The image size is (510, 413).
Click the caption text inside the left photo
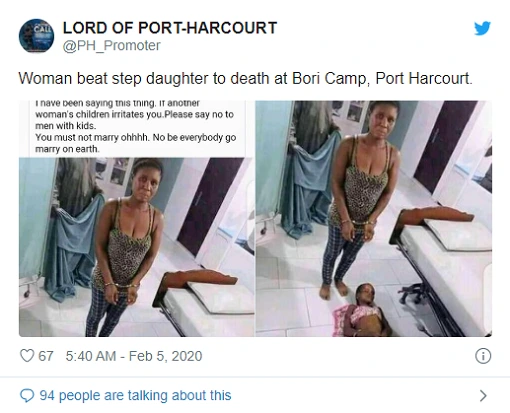pyautogui.click(x=136, y=126)
